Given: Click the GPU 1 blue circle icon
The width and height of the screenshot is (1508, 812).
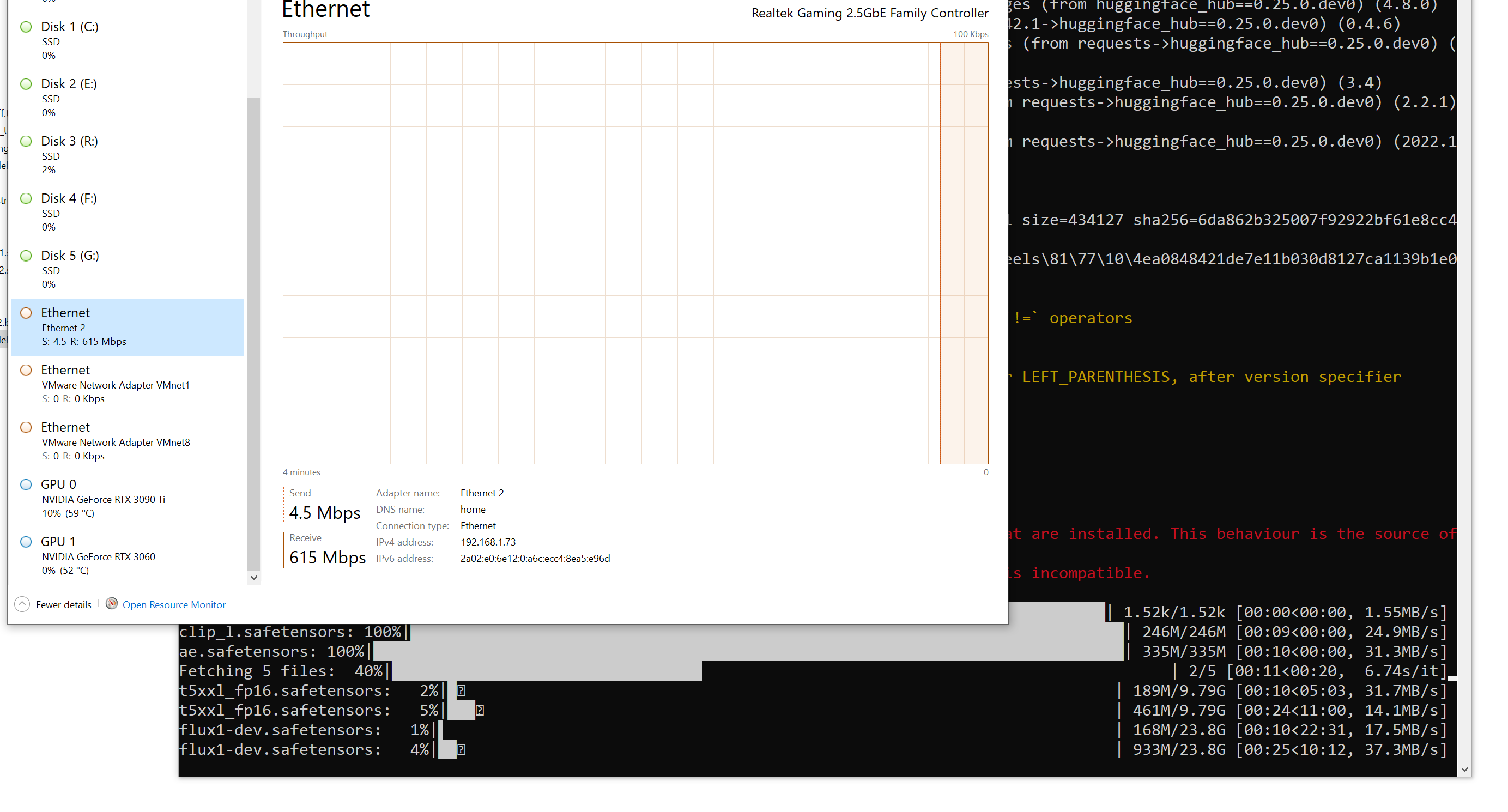Looking at the screenshot, I should coord(26,542).
